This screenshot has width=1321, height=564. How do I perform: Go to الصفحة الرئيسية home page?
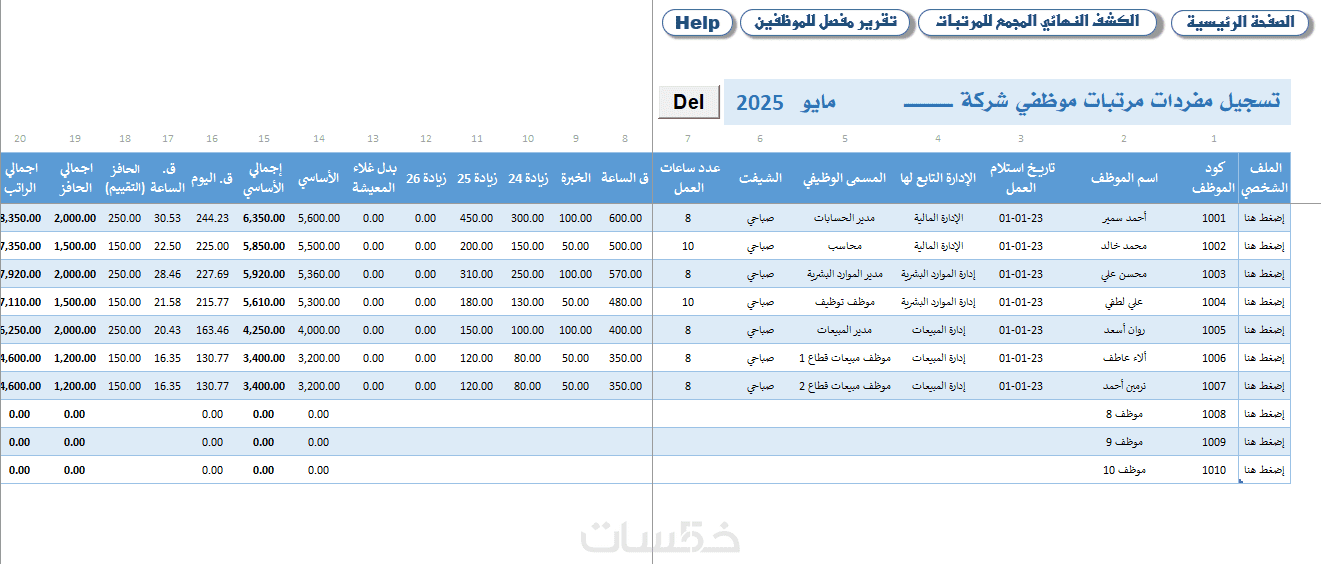pyautogui.click(x=1240, y=23)
